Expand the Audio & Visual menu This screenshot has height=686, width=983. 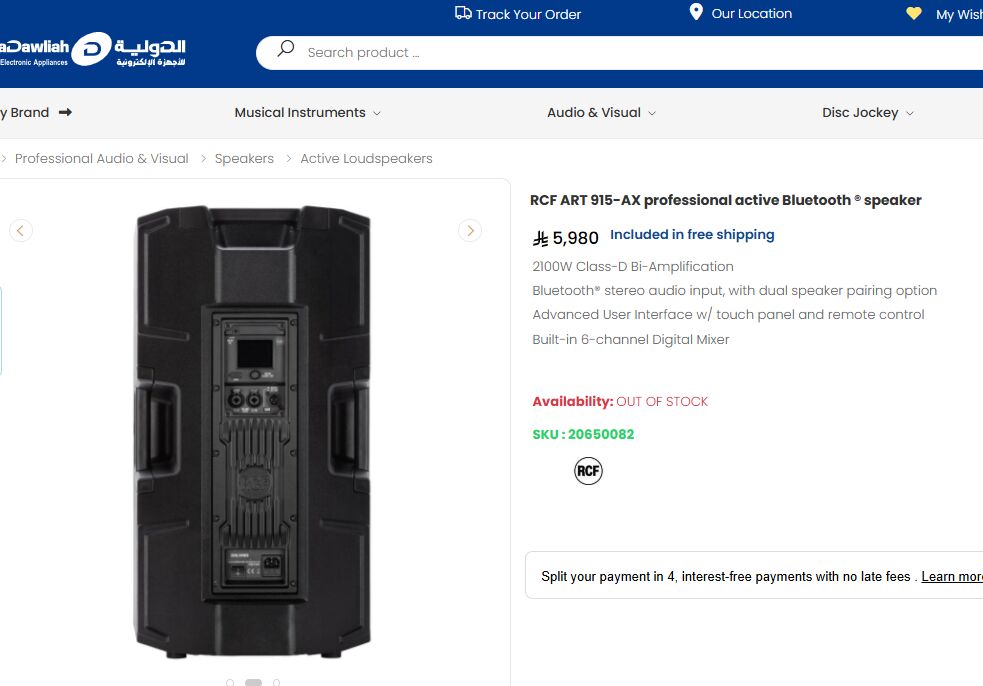click(601, 113)
